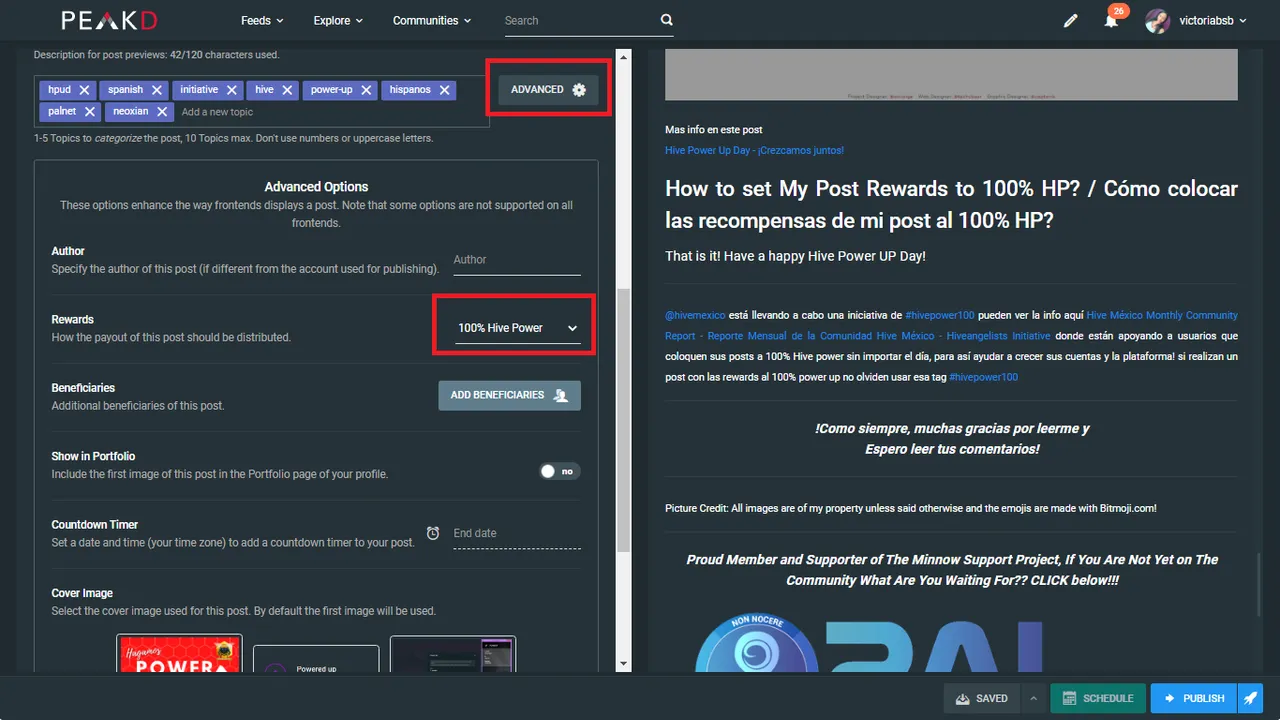The width and height of the screenshot is (1280, 720).
Task: Click the 'Beneficiaries' label text
Action: 83,388
